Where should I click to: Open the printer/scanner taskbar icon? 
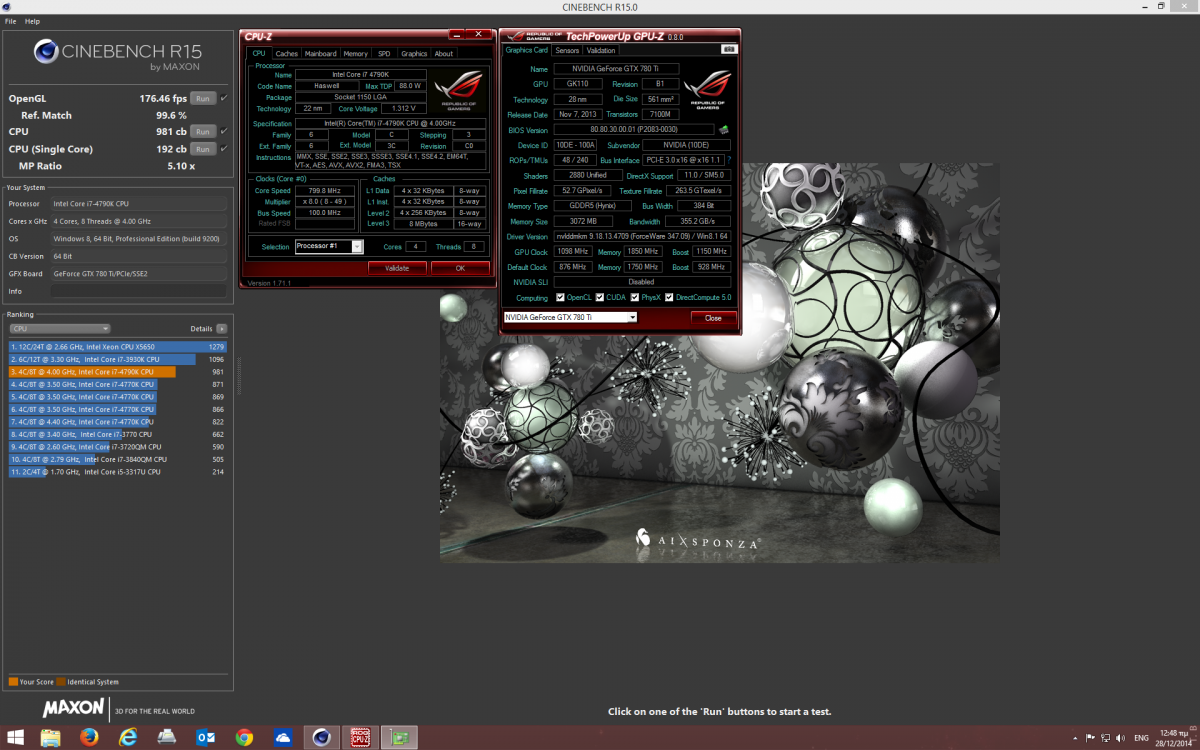tap(167, 737)
